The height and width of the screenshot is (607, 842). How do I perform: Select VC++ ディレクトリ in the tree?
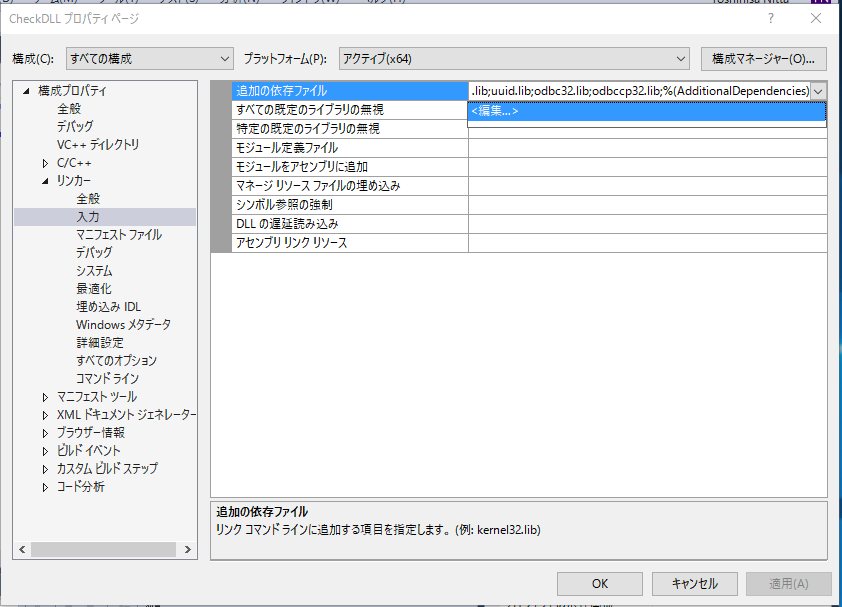tap(98, 145)
